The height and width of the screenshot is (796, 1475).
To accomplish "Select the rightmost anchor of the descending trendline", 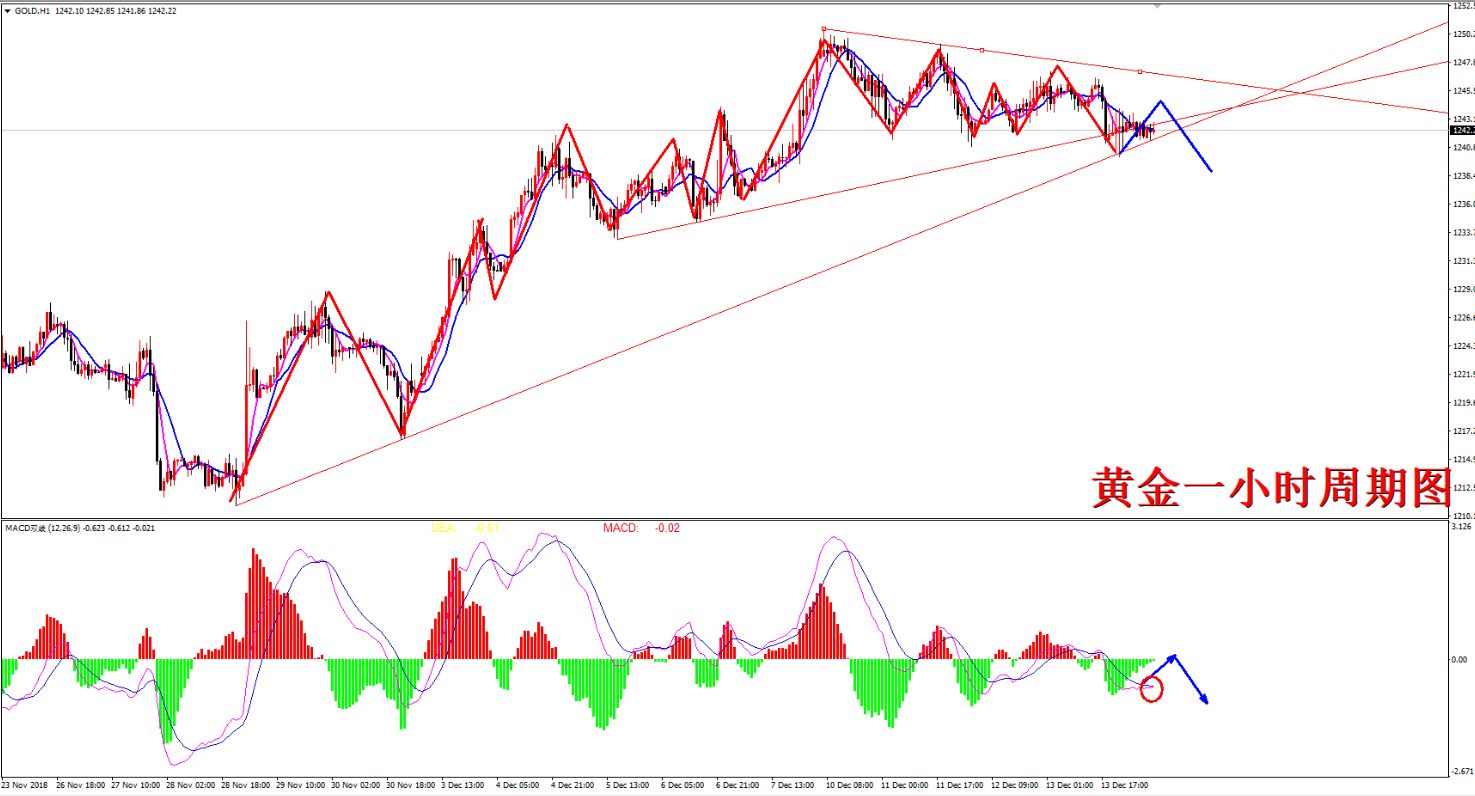I will (x=1140, y=71).
